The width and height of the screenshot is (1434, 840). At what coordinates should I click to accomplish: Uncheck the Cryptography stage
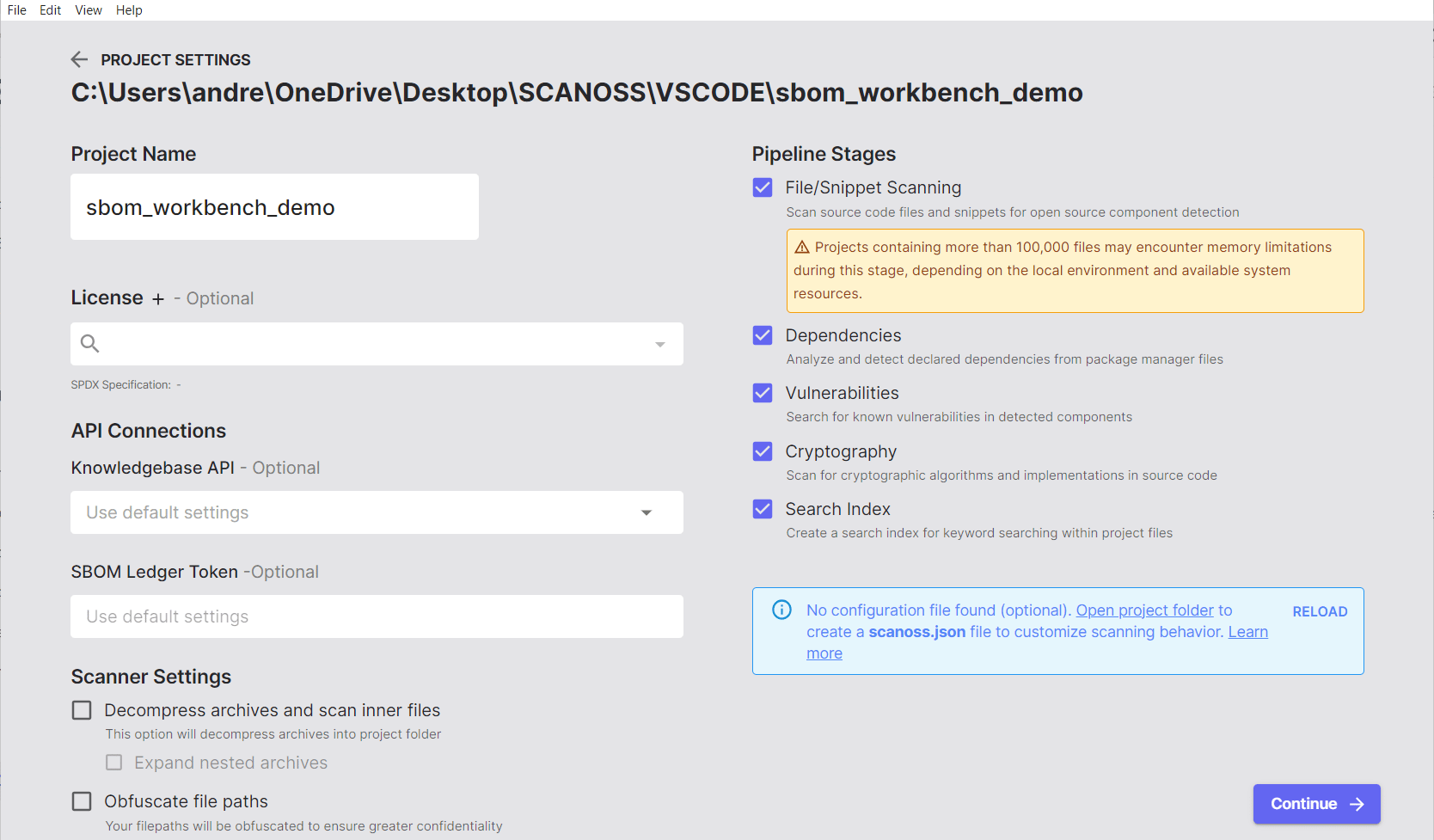coord(763,451)
